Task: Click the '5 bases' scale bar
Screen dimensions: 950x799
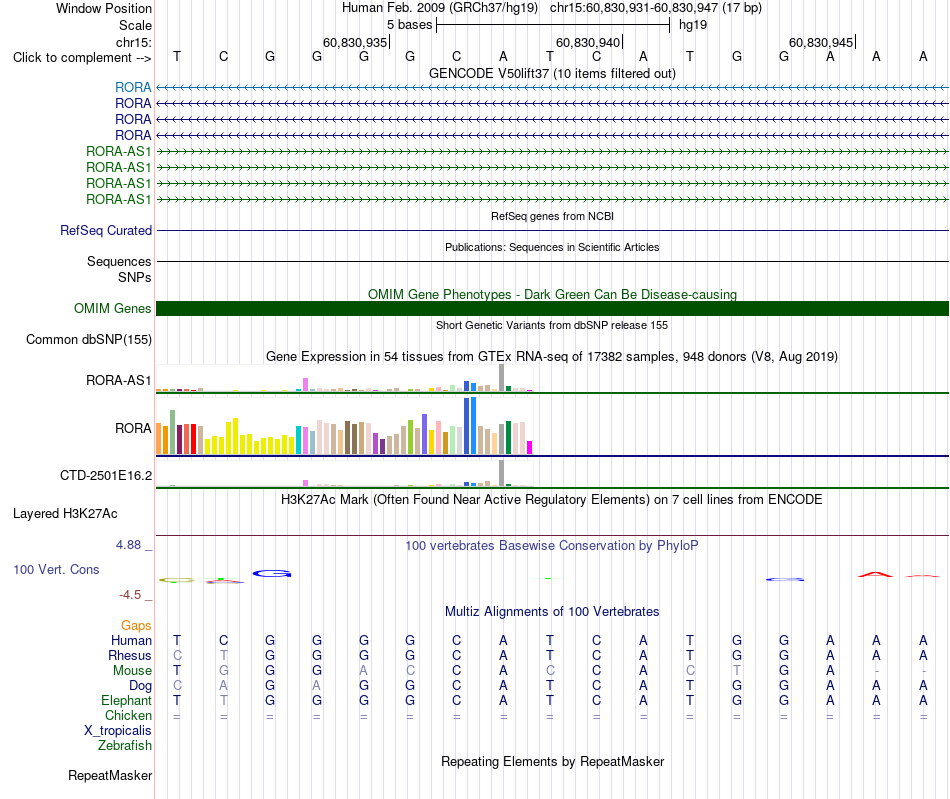Action: coord(553,25)
